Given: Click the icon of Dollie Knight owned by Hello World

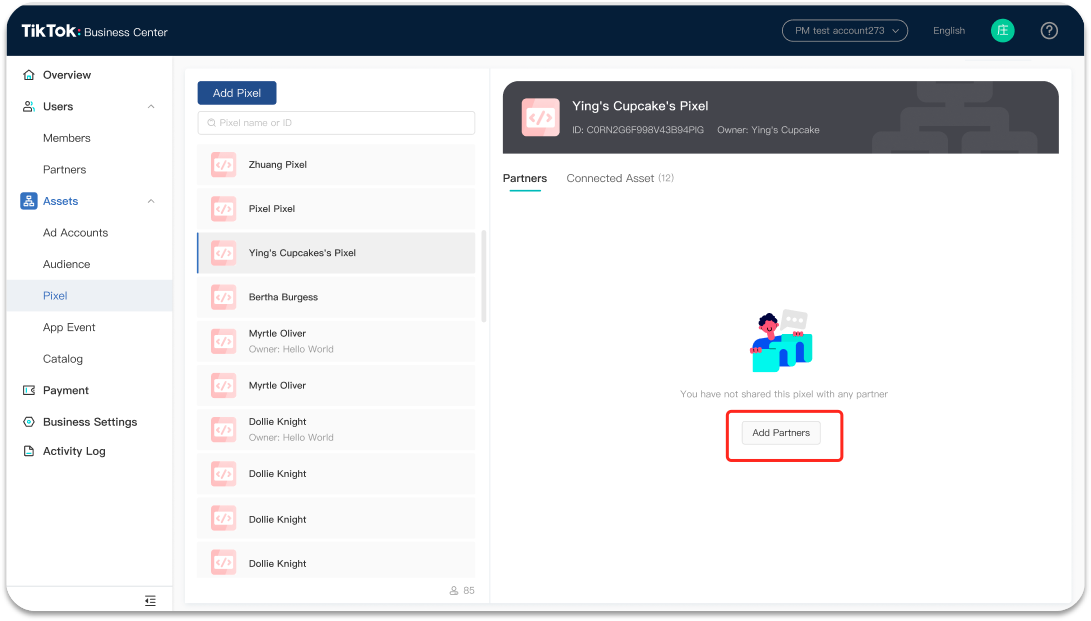Looking at the screenshot, I should (223, 430).
